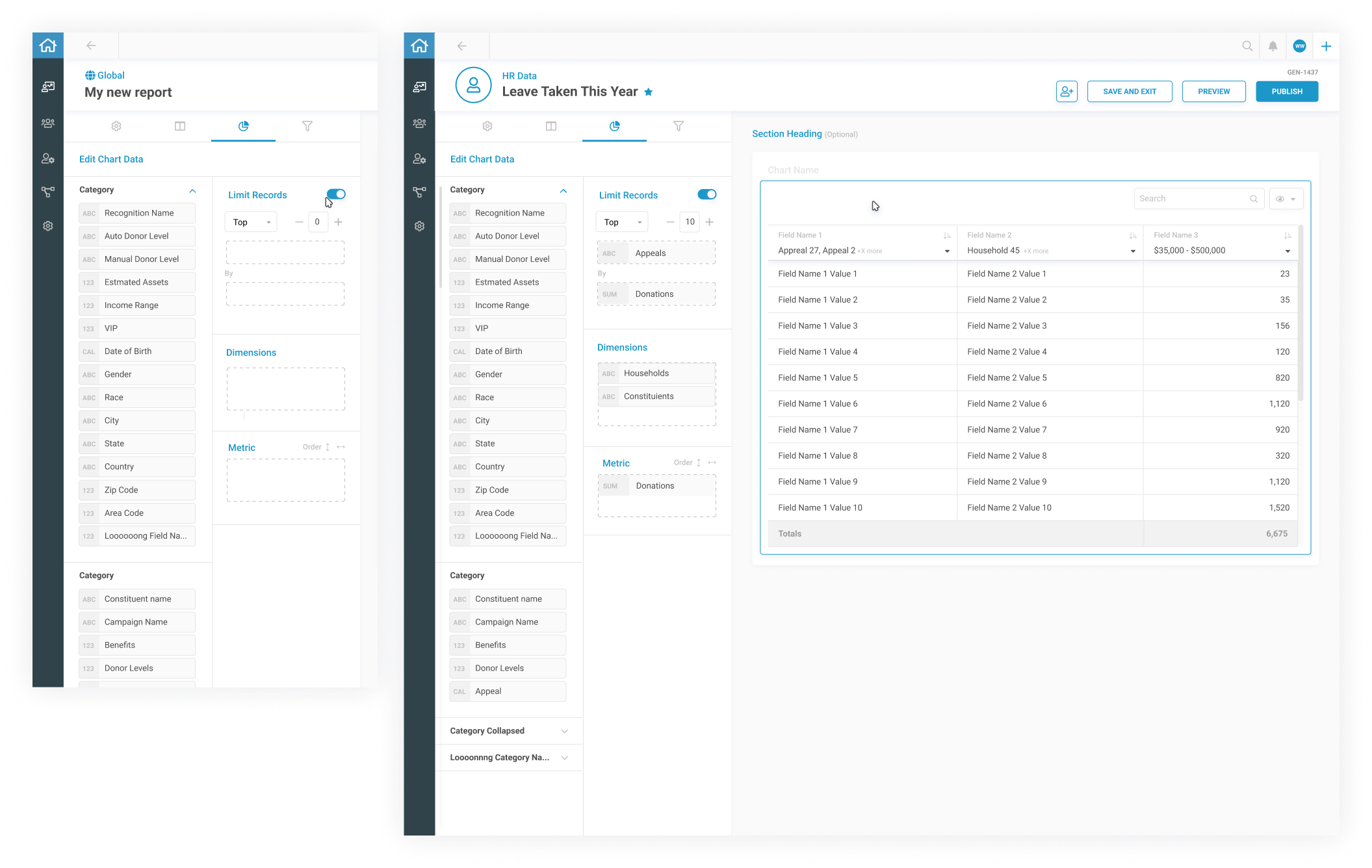Click the home icon in the right window
1372x868 pixels.
tap(419, 45)
